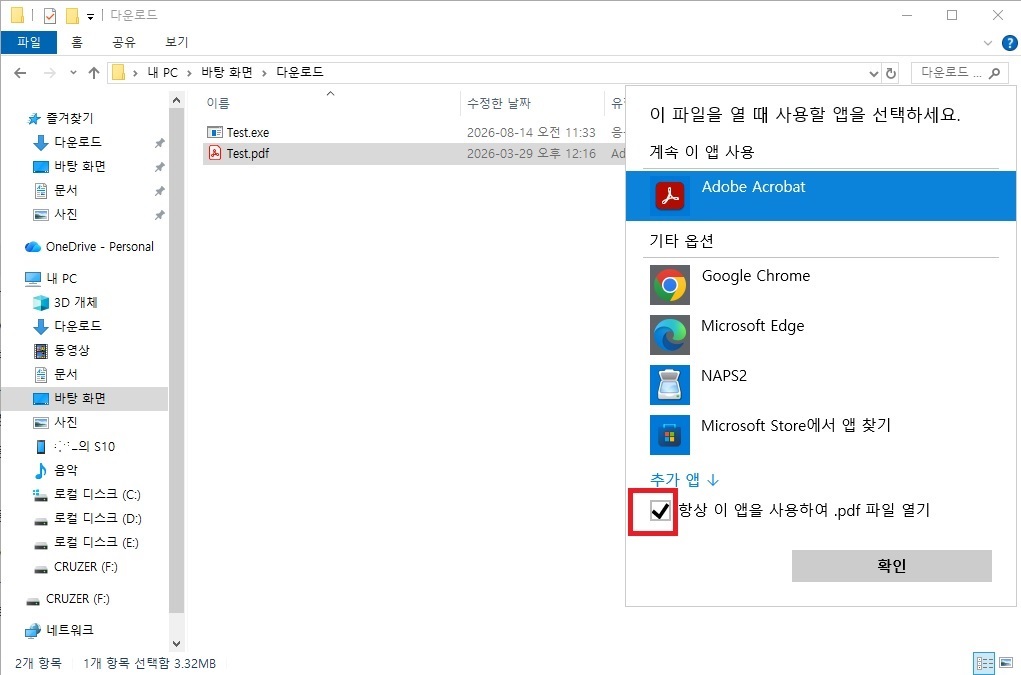
Task: Open 로컬 디스크 (C:) drive
Action: (x=87, y=495)
